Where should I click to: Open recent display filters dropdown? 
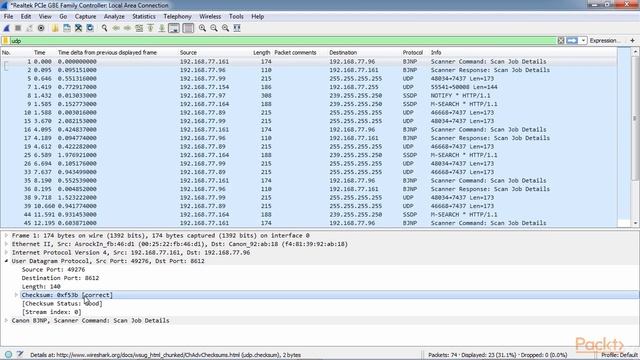[x=583, y=40]
